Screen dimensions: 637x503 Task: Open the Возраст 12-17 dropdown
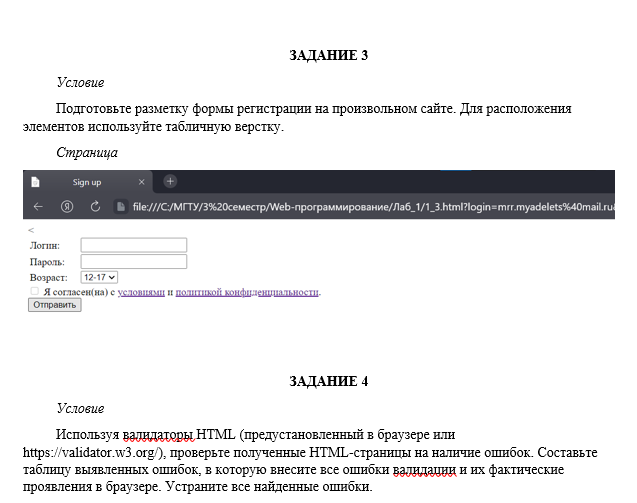(99, 278)
